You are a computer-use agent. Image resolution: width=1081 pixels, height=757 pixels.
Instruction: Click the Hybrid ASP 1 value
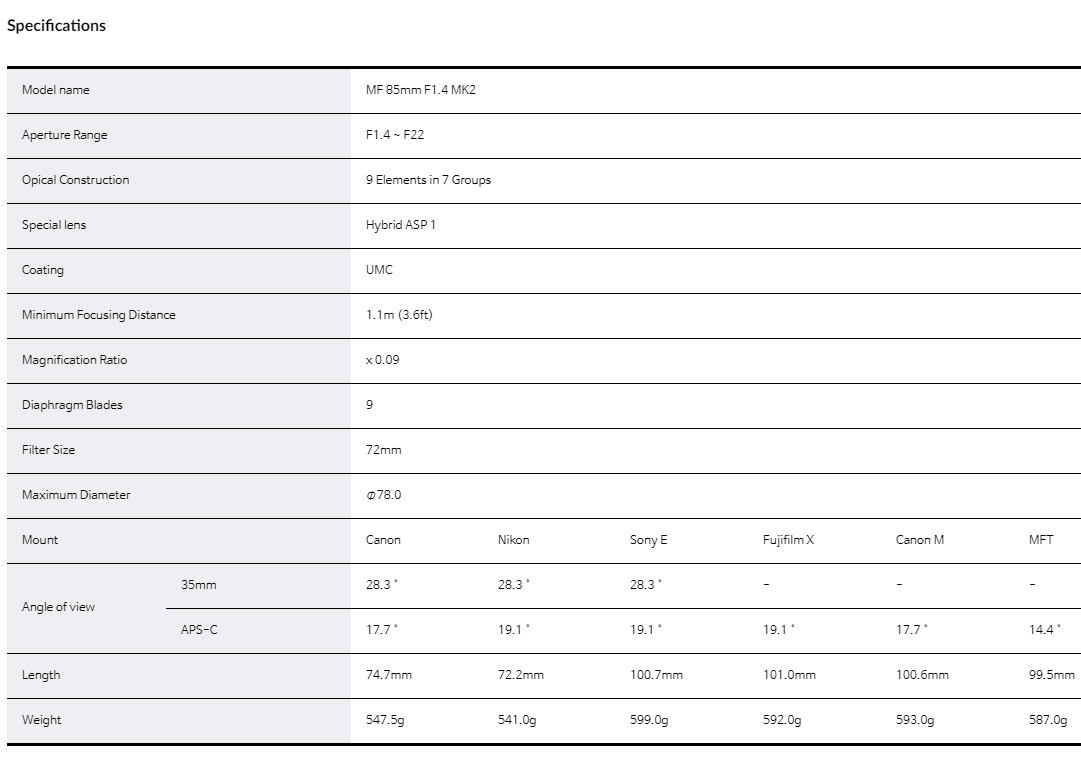click(x=401, y=225)
